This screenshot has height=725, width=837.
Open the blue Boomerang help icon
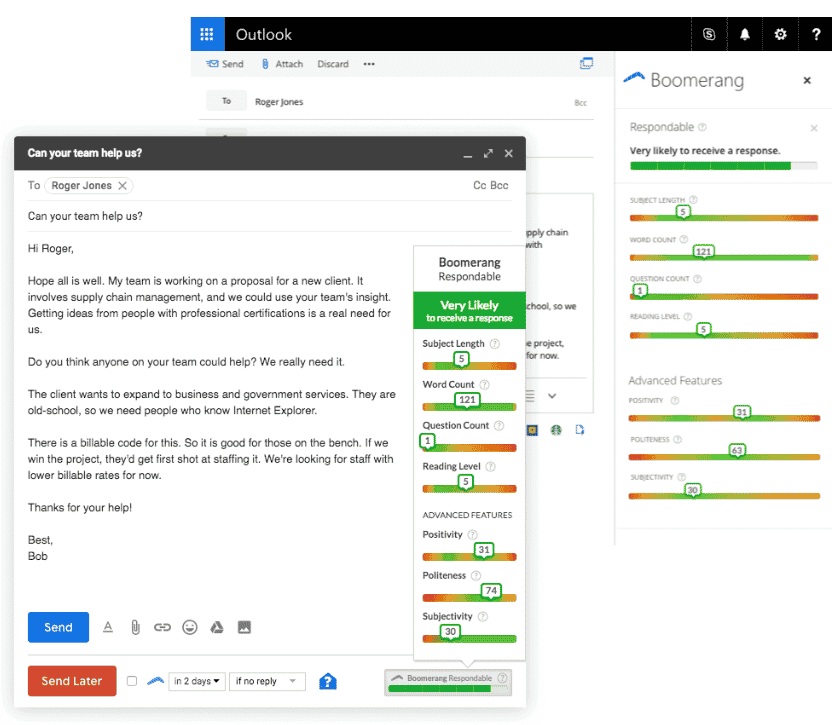[x=328, y=682]
